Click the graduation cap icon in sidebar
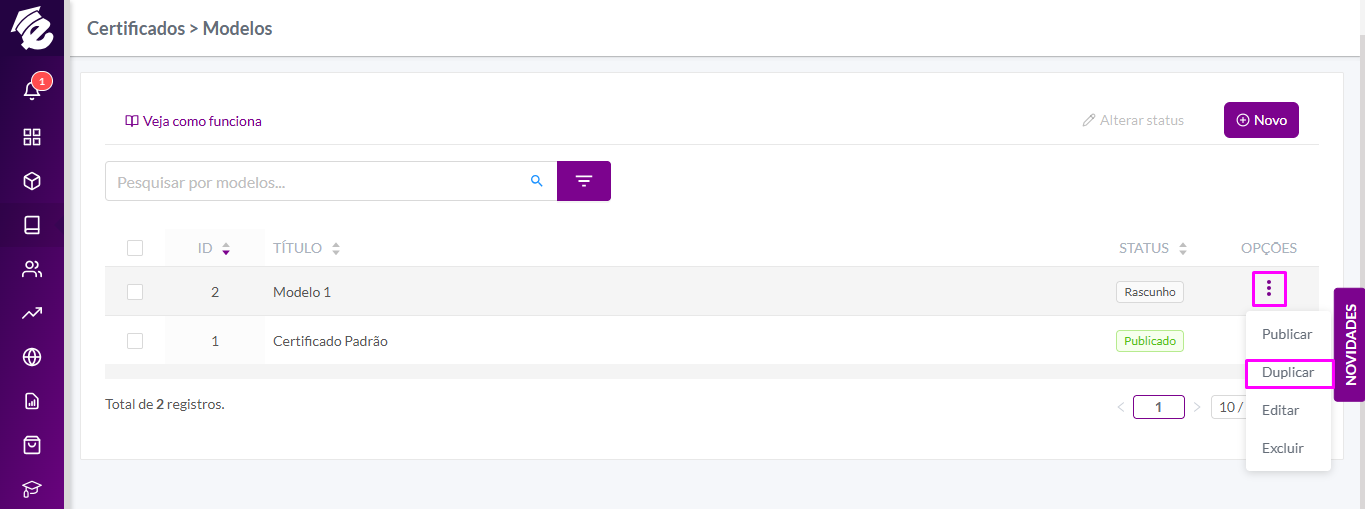 32,488
